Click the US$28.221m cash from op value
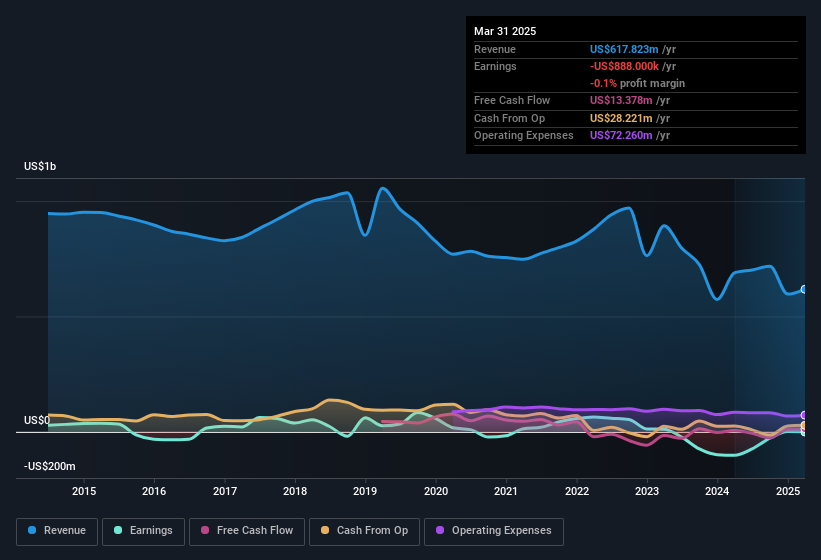The width and height of the screenshot is (821, 560). pyautogui.click(x=620, y=118)
